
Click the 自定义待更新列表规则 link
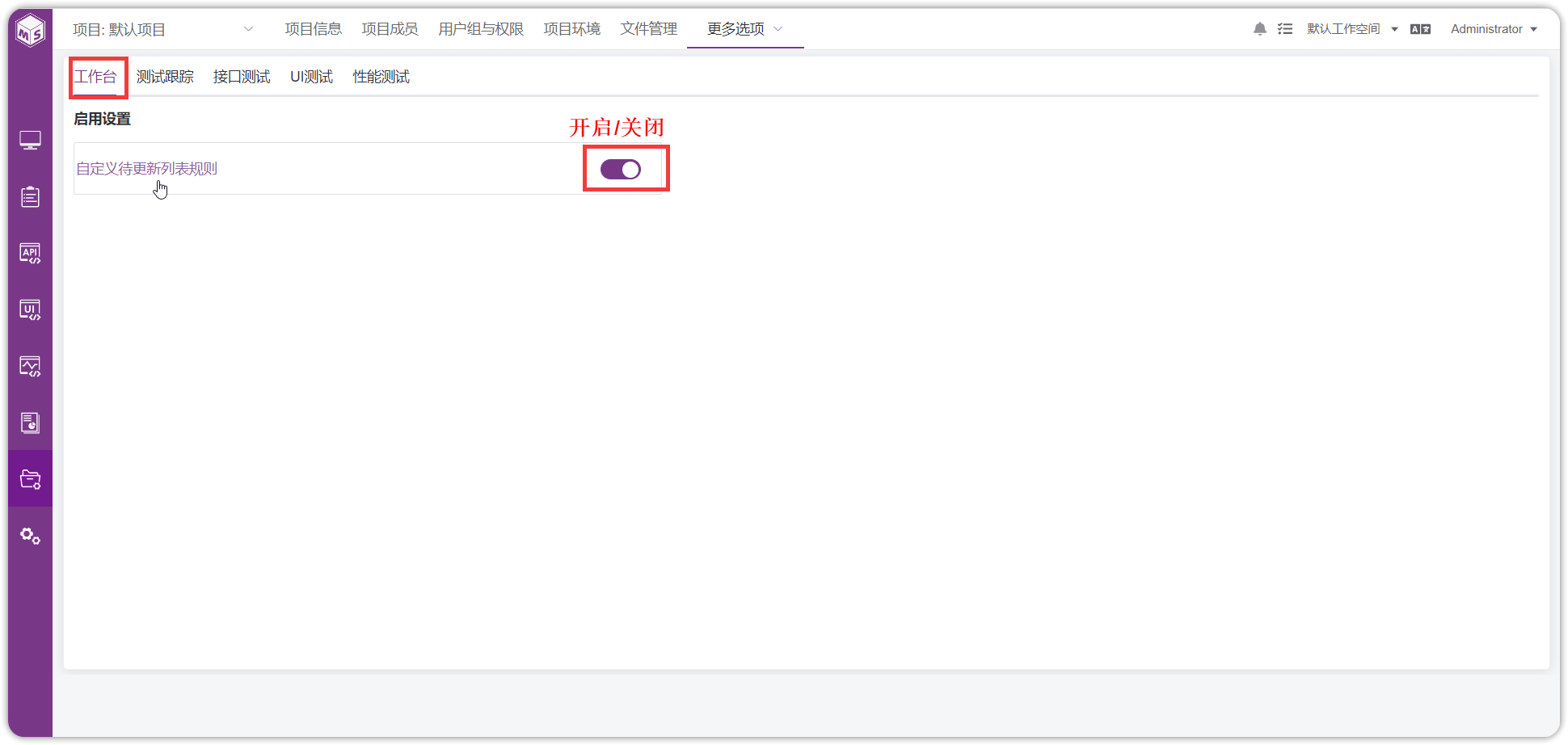[147, 169]
